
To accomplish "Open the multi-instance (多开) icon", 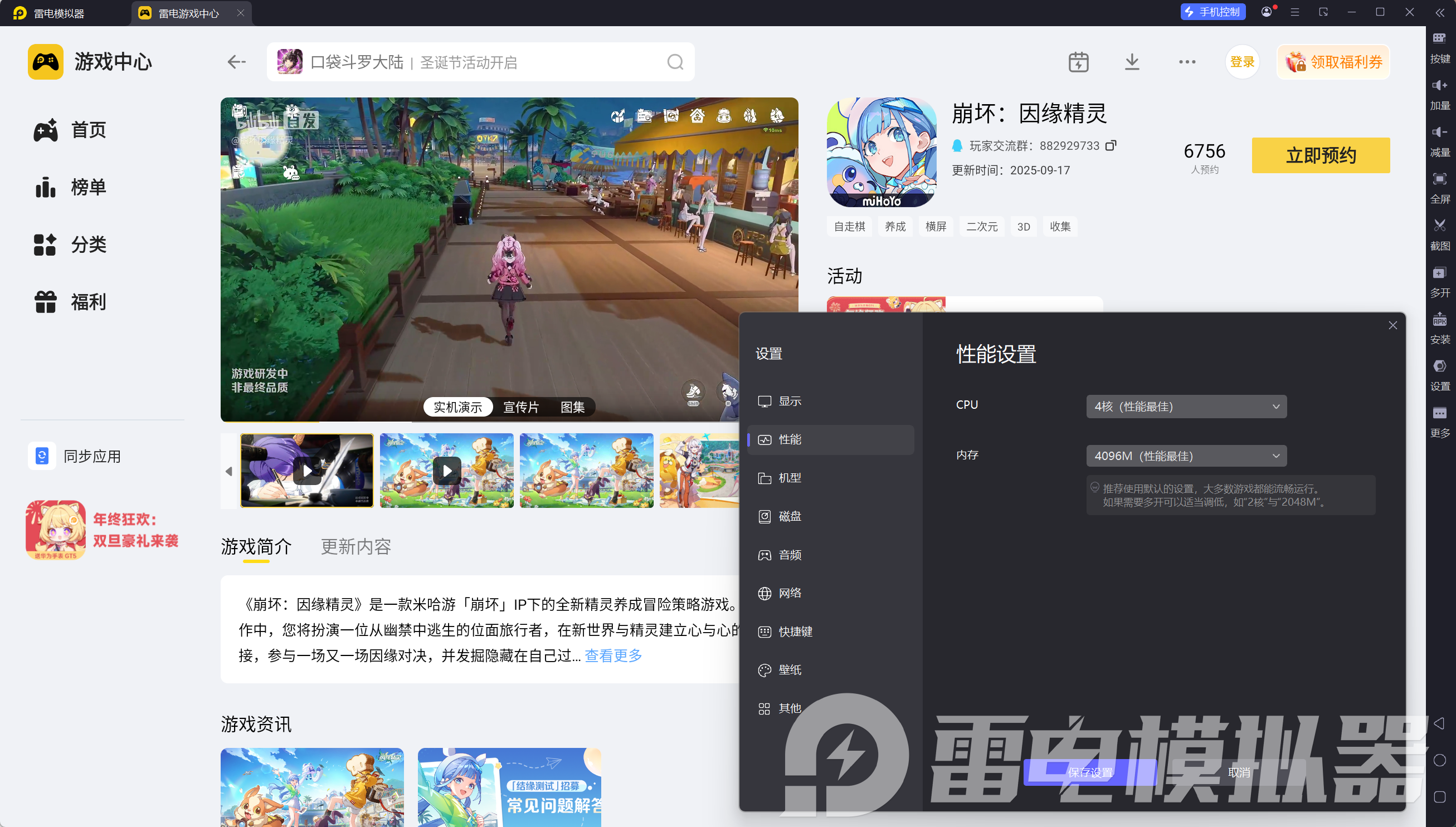I will click(1439, 273).
